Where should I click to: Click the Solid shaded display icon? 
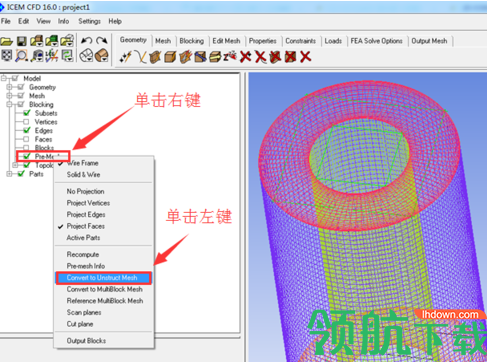(102, 56)
